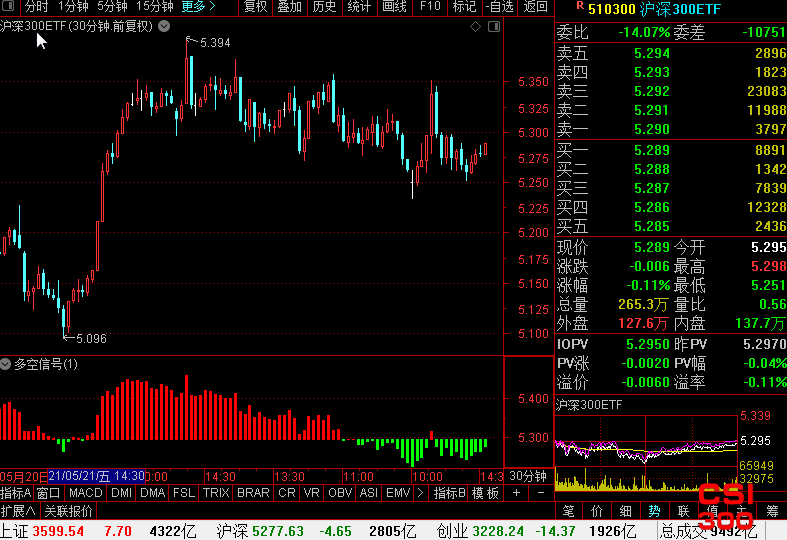Select the 价 tab in the right panel
The height and width of the screenshot is (540, 787).
tap(597, 511)
